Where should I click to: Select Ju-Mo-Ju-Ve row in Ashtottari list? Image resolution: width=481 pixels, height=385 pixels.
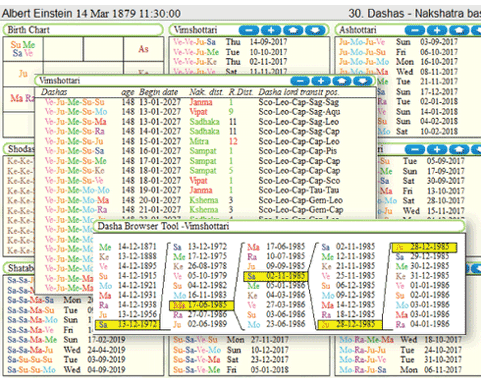pos(398,42)
